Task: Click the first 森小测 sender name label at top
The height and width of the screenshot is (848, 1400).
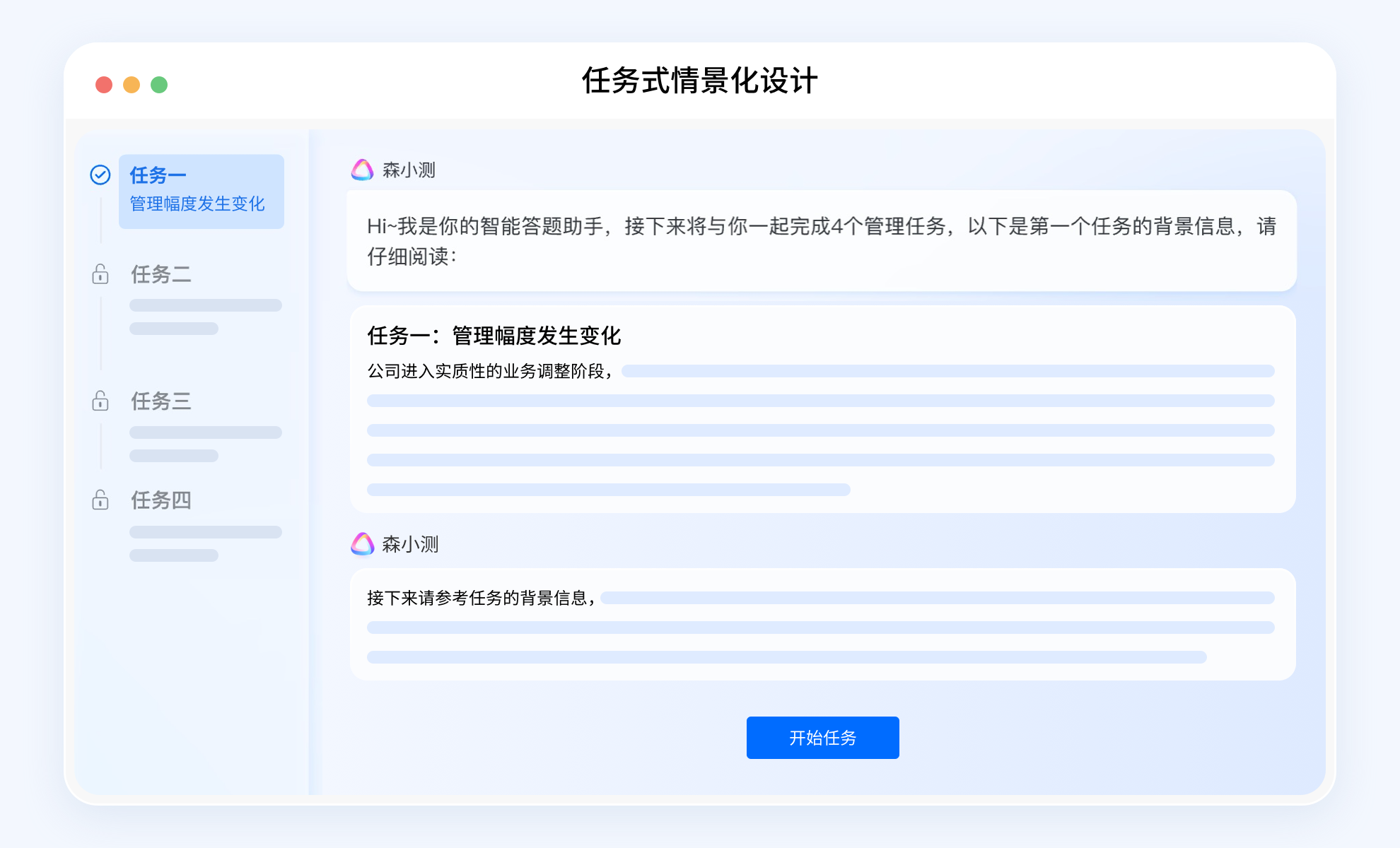Action: [x=409, y=170]
